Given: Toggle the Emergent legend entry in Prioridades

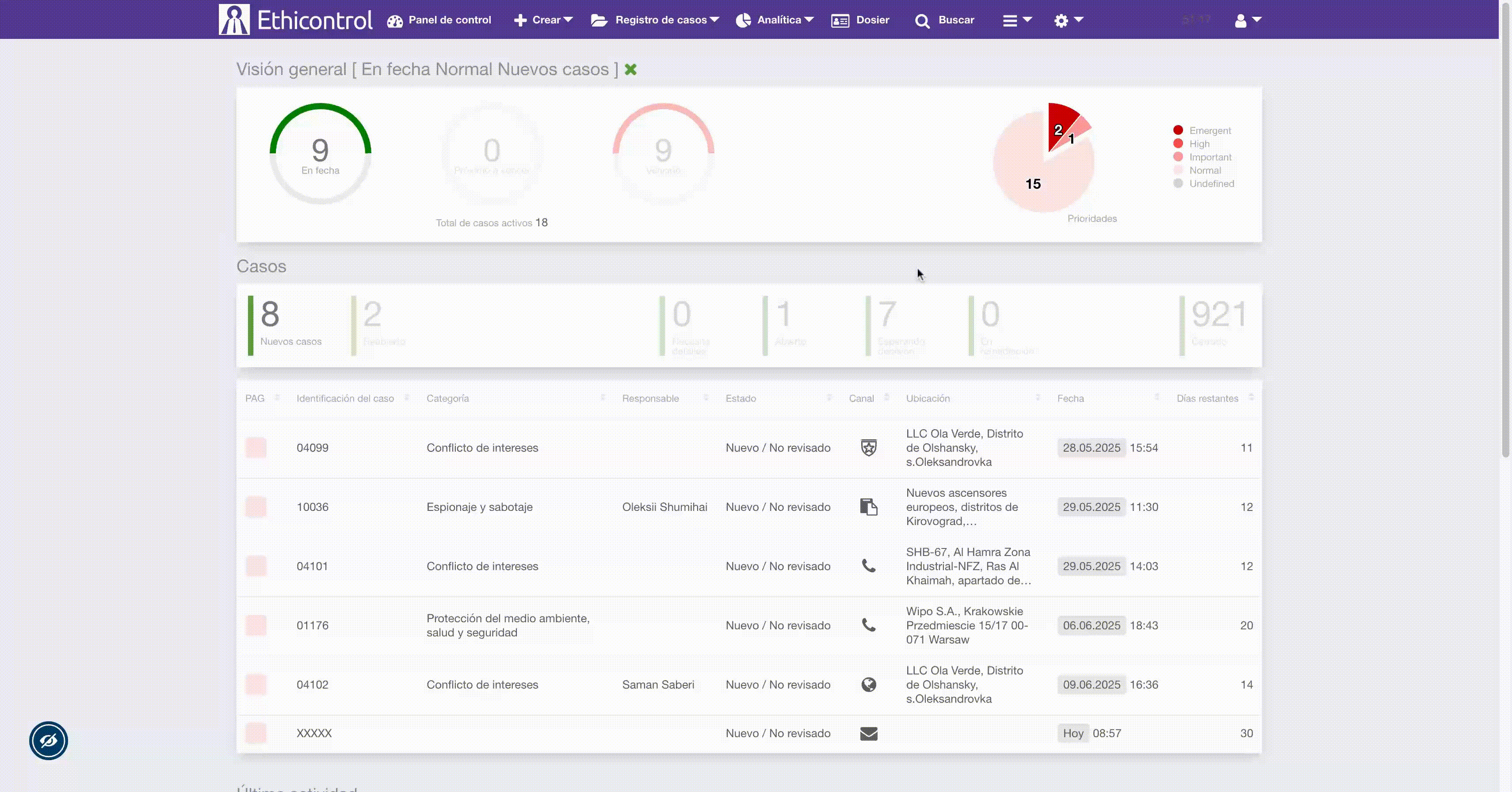Looking at the screenshot, I should pyautogui.click(x=1209, y=130).
